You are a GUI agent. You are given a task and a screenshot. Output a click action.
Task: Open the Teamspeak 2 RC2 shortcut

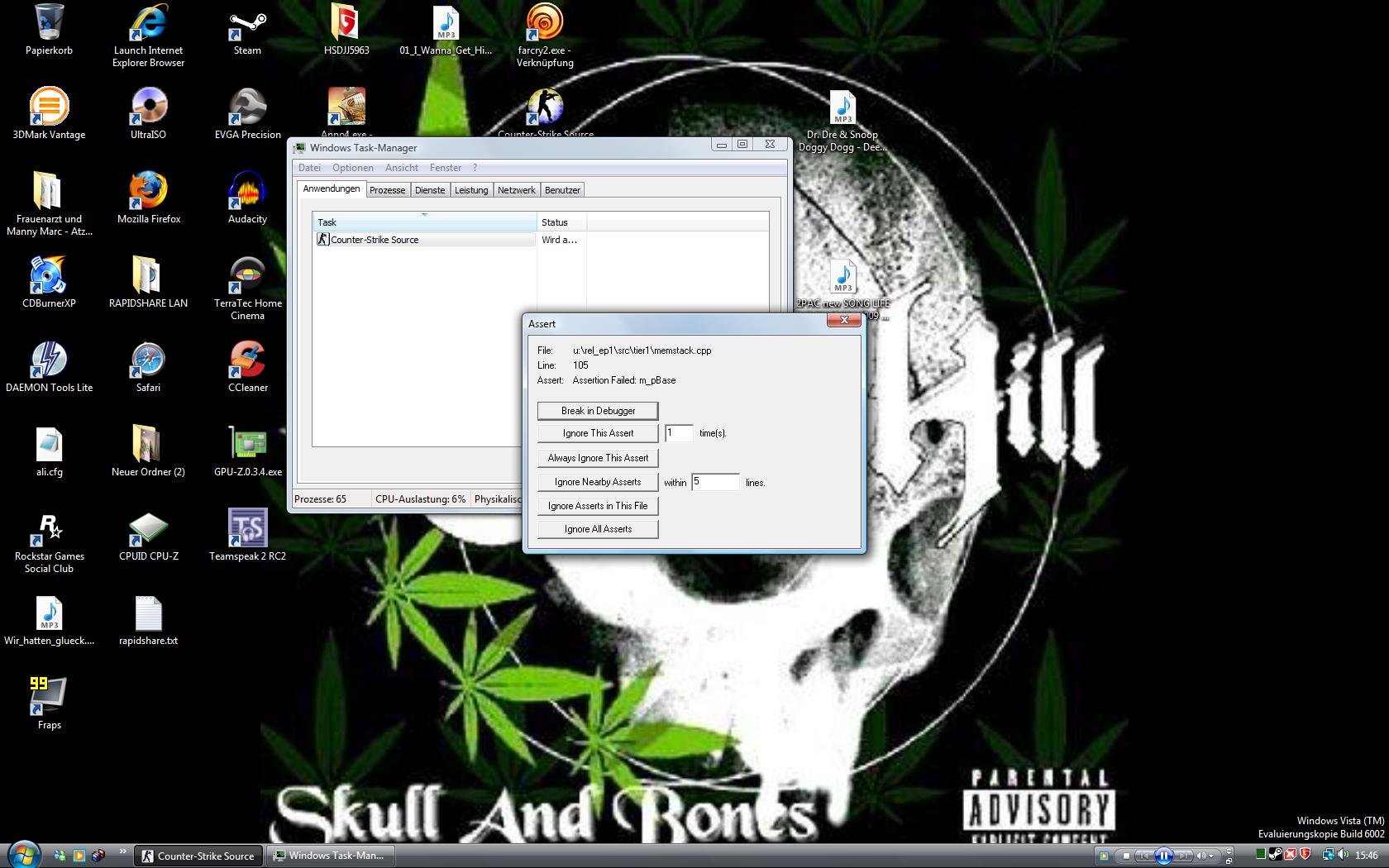pyautogui.click(x=247, y=535)
